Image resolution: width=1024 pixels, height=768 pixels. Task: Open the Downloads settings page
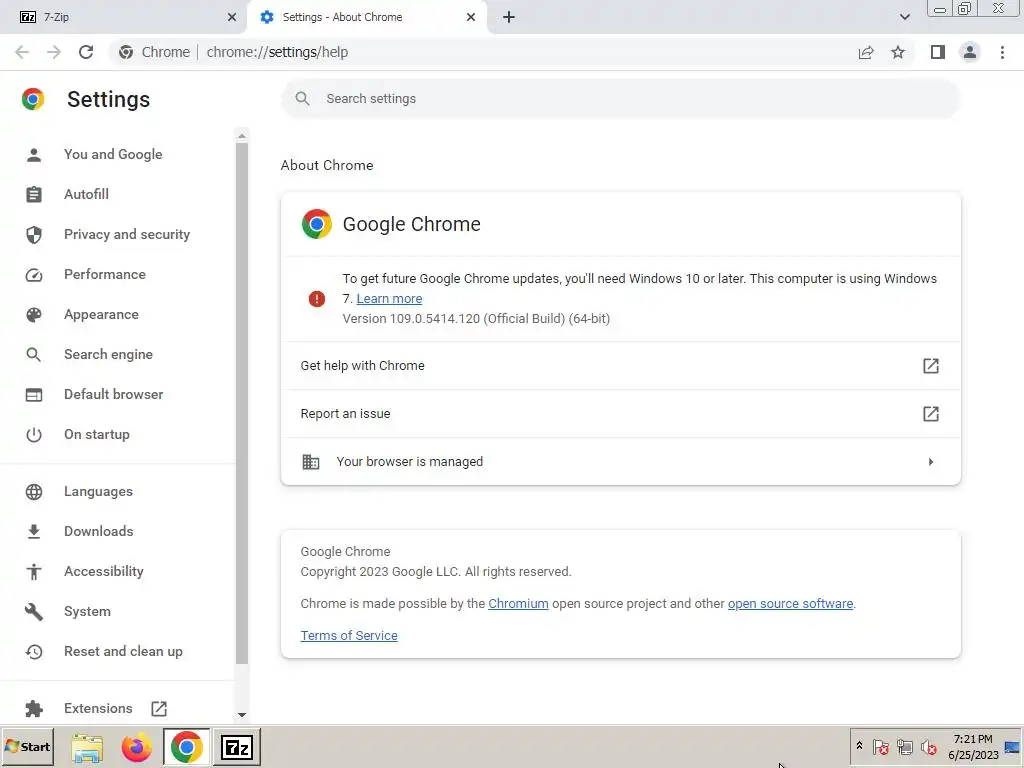pyautogui.click(x=98, y=531)
